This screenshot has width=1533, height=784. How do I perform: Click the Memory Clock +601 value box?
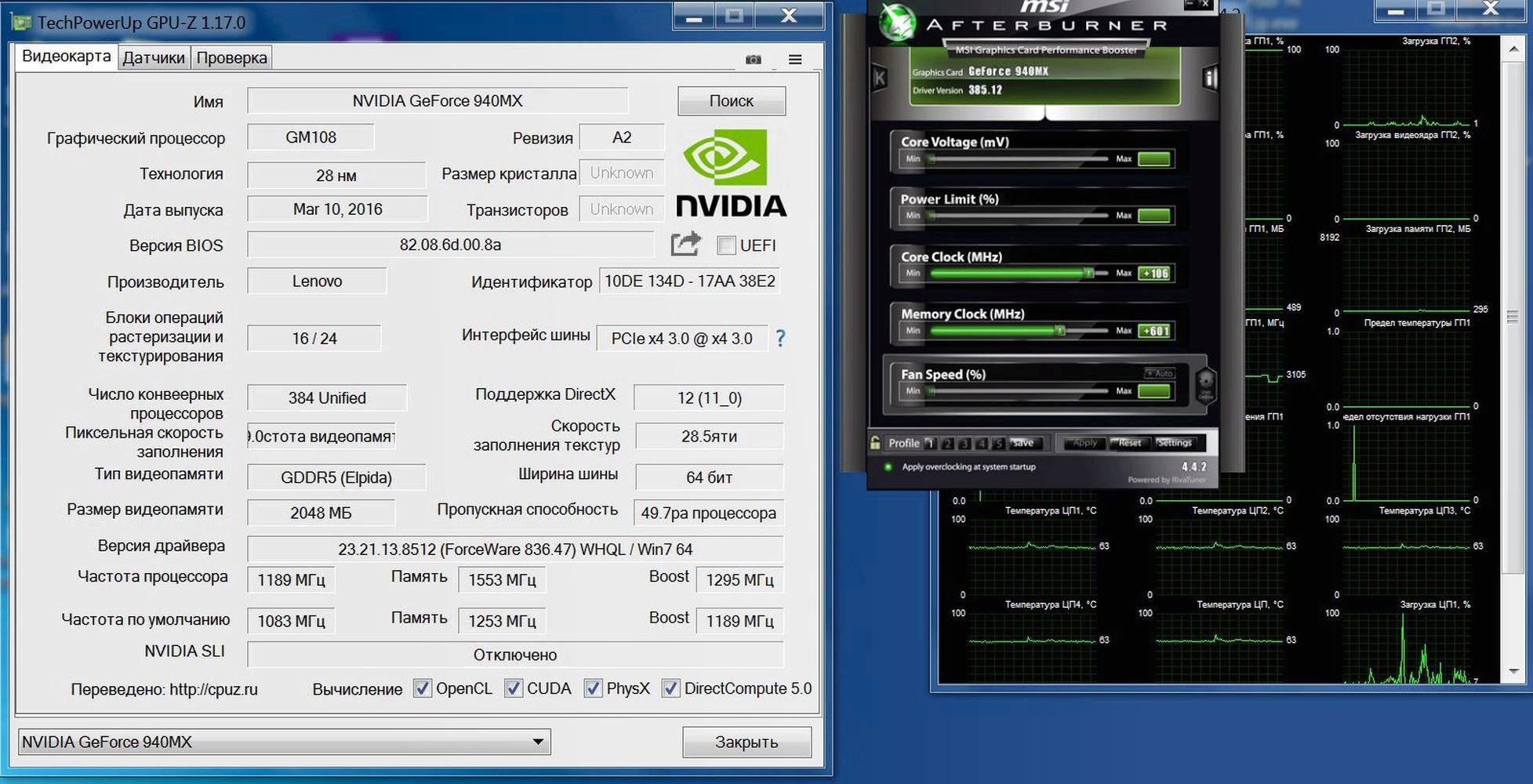1154,331
